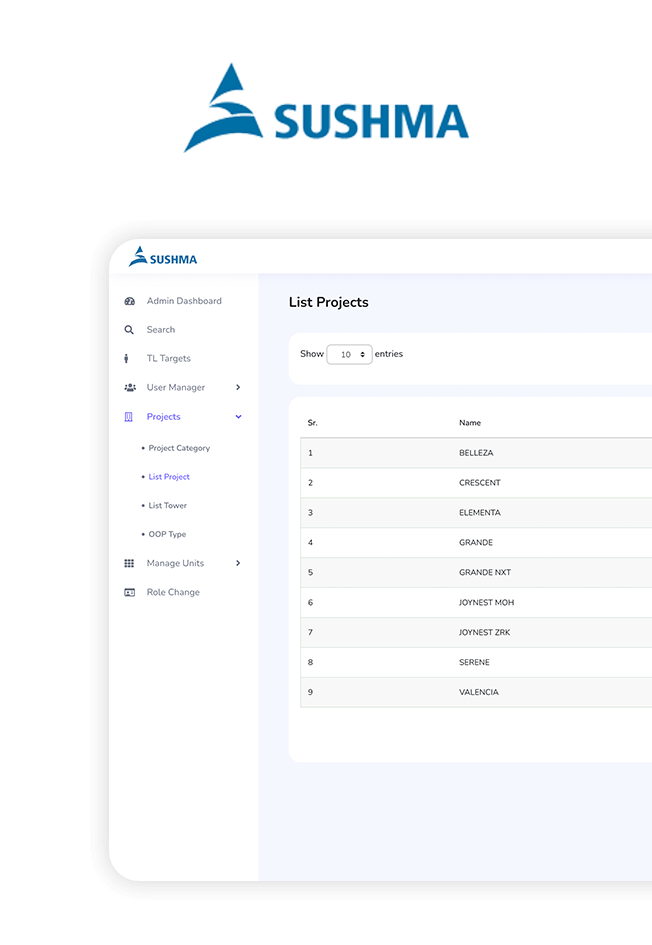652x945 pixels.
Task: Open the OOP Type submenu item
Action: coord(167,535)
